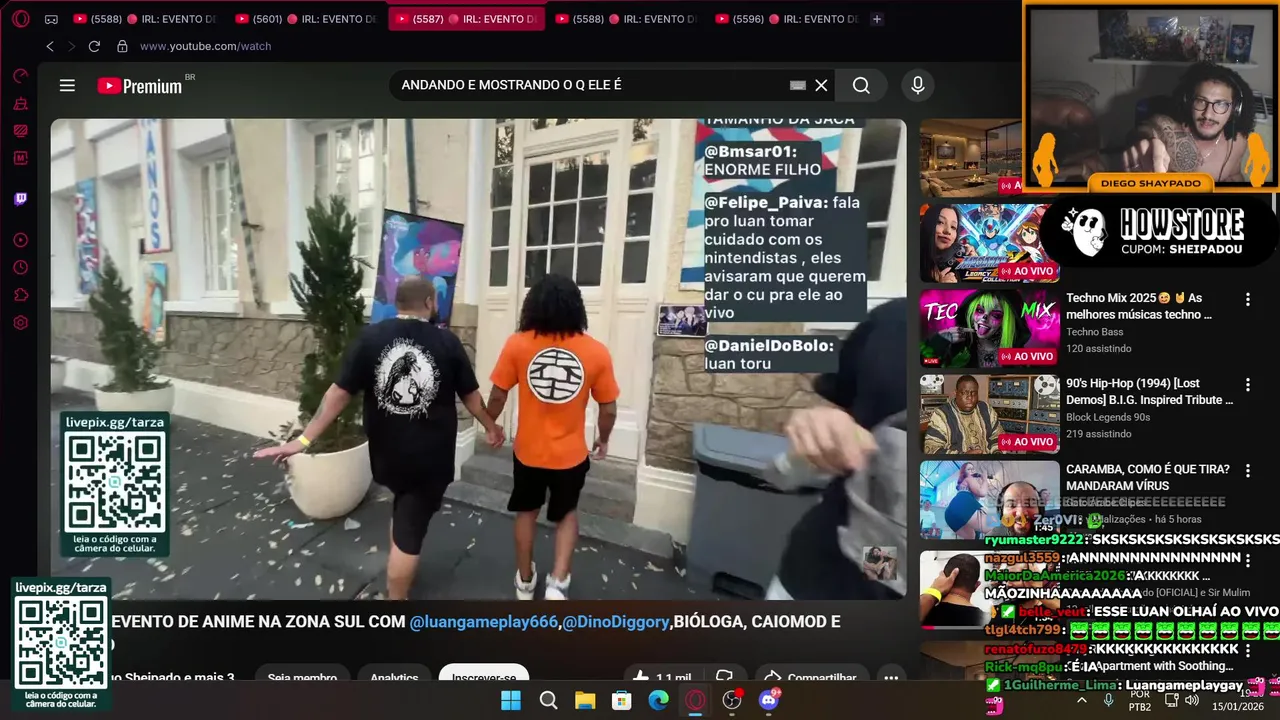Open File Explorer from taskbar
Screen dimensions: 1280x720
coord(585,700)
